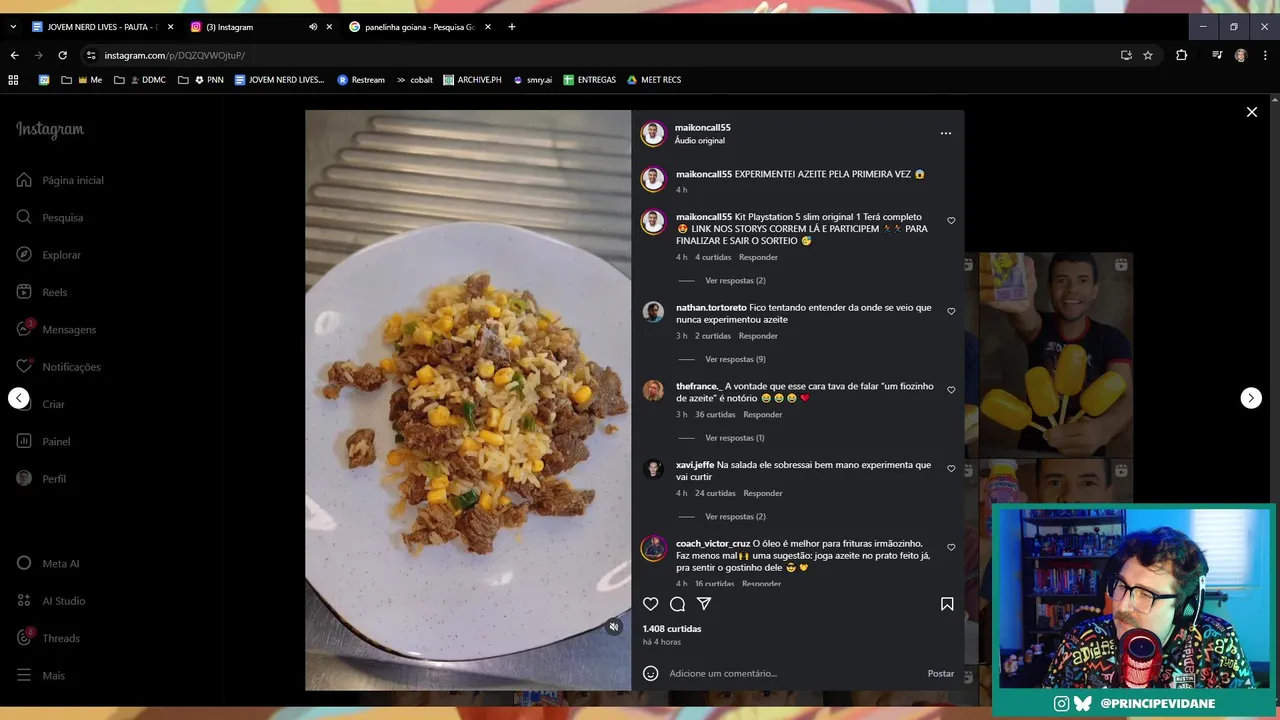Switch to the JOVEM NERD LIVES tab
Screen dimensions: 1280x720
[102, 27]
